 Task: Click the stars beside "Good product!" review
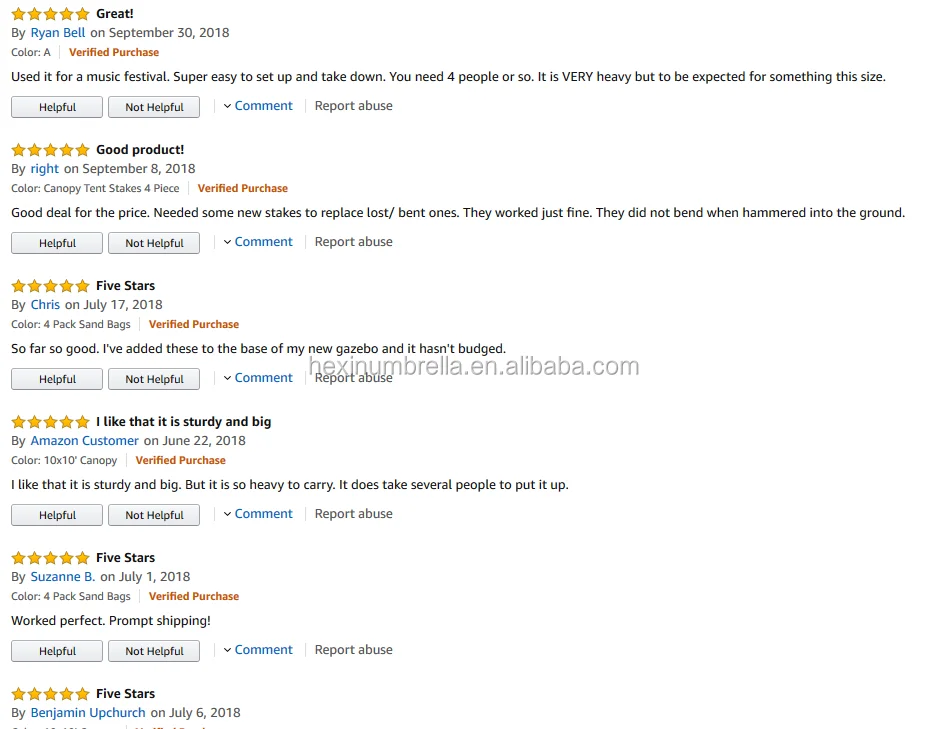point(50,150)
